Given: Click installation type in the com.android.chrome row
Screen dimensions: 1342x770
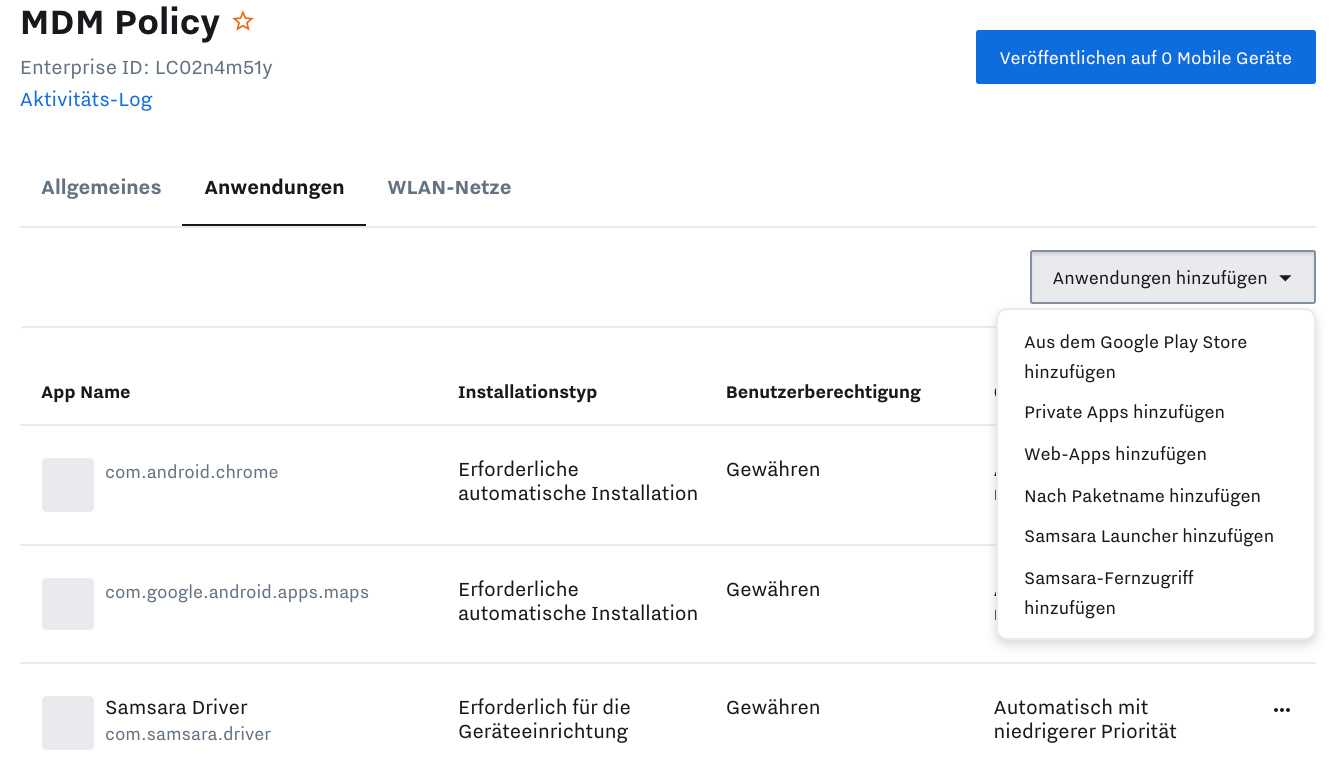Looking at the screenshot, I should pyautogui.click(x=578, y=481).
